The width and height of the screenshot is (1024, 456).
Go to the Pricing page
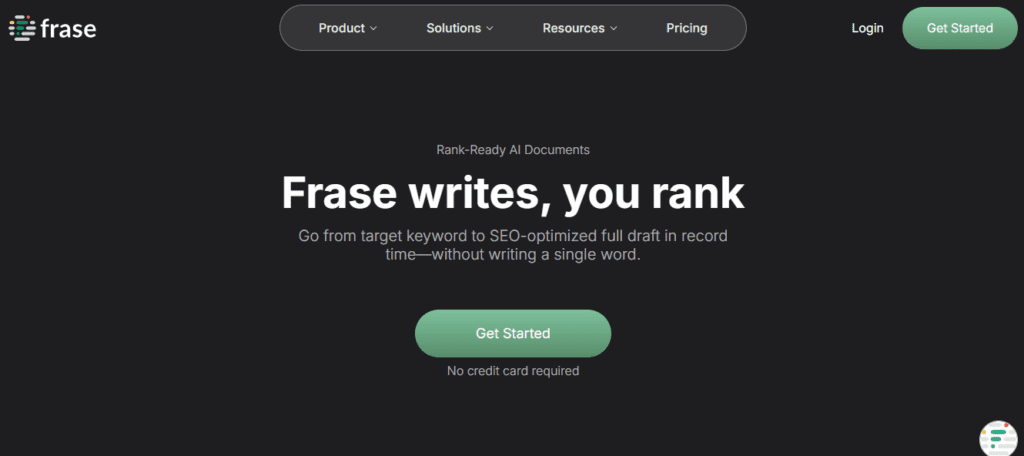(x=686, y=28)
